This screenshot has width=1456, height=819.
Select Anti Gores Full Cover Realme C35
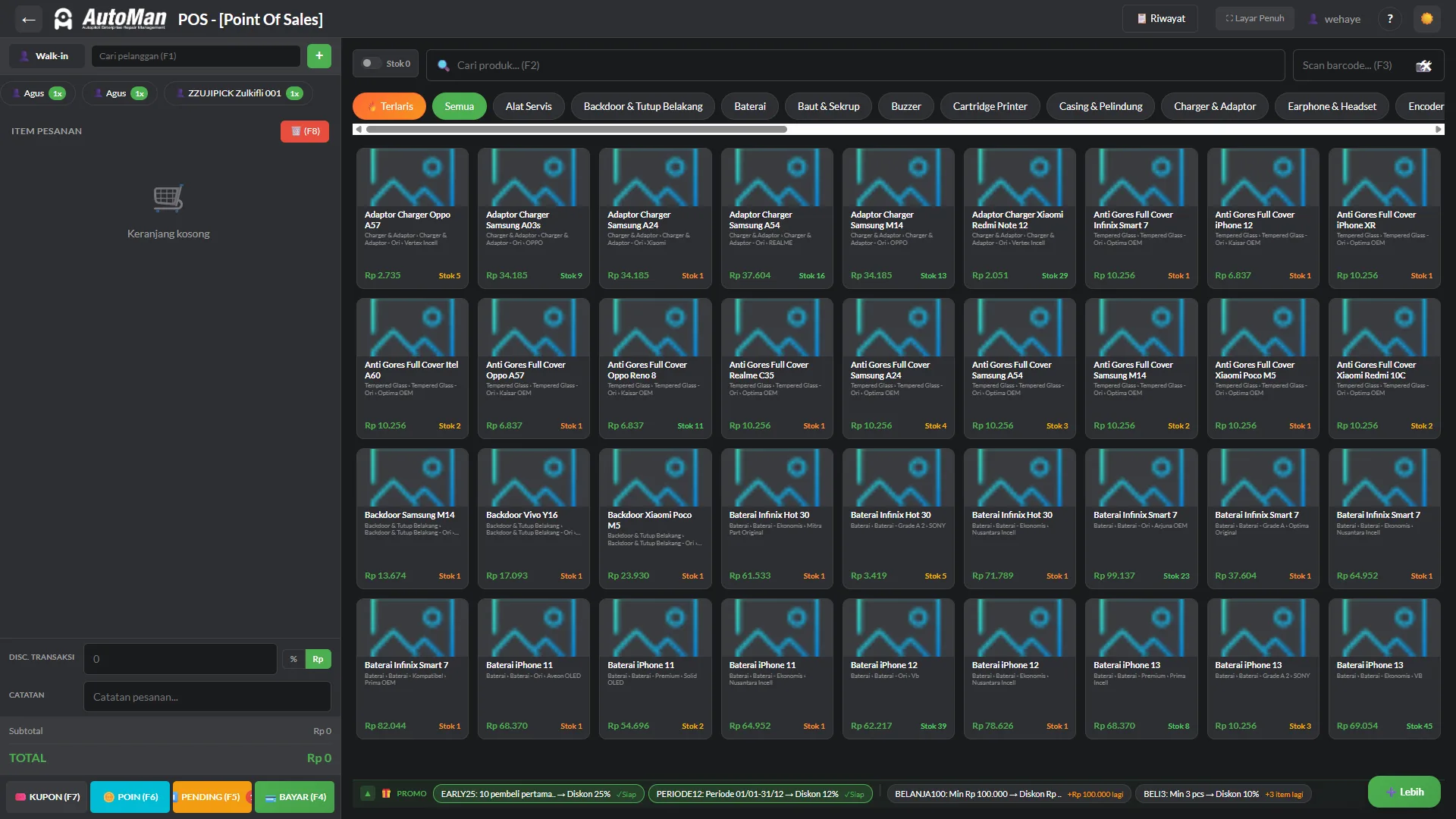pyautogui.click(x=777, y=369)
